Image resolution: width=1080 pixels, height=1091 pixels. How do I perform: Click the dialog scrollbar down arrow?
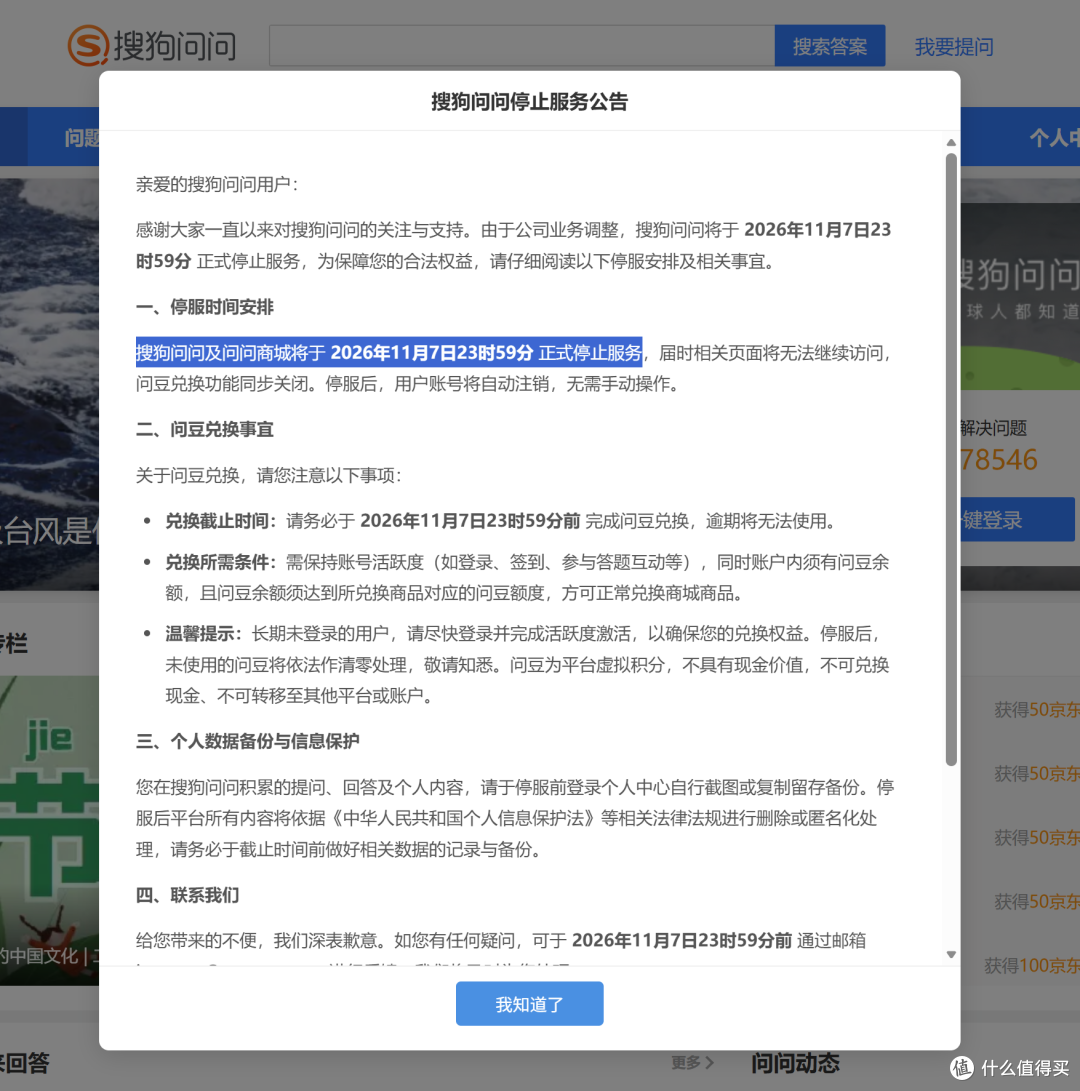(x=951, y=955)
